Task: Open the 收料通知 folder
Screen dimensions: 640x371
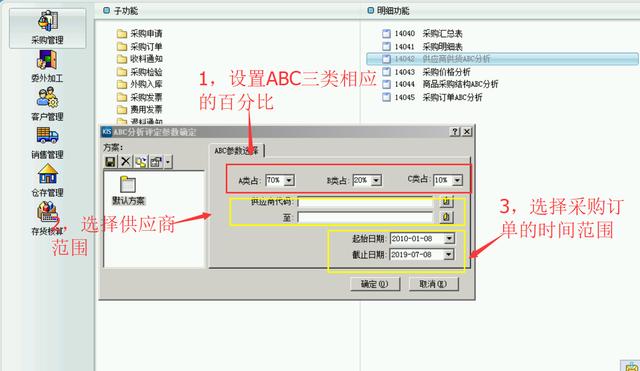Action: 140,59
